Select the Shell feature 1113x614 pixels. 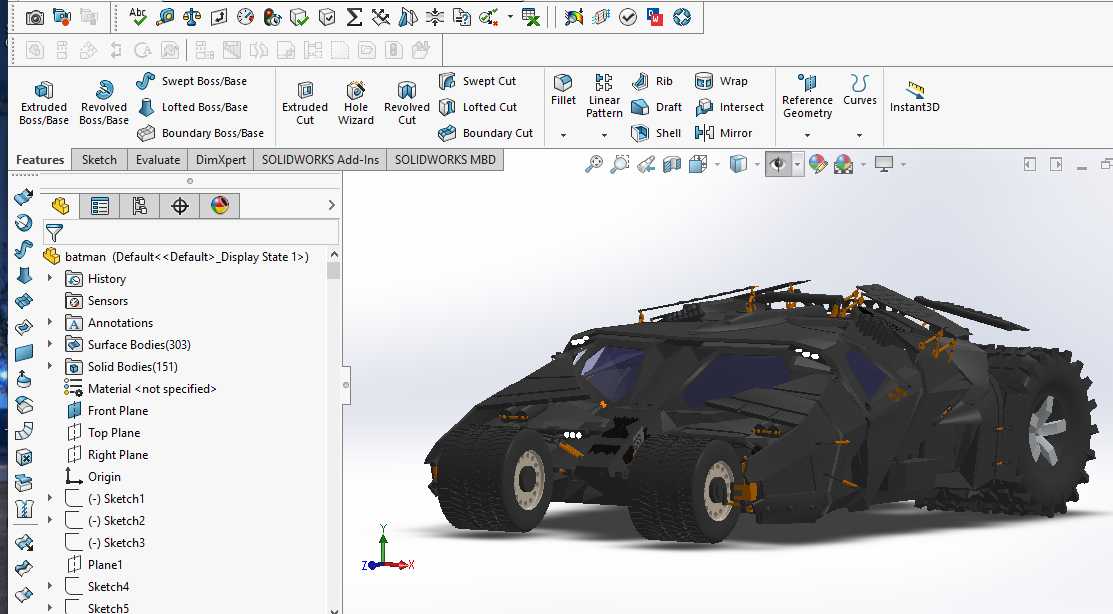[656, 133]
